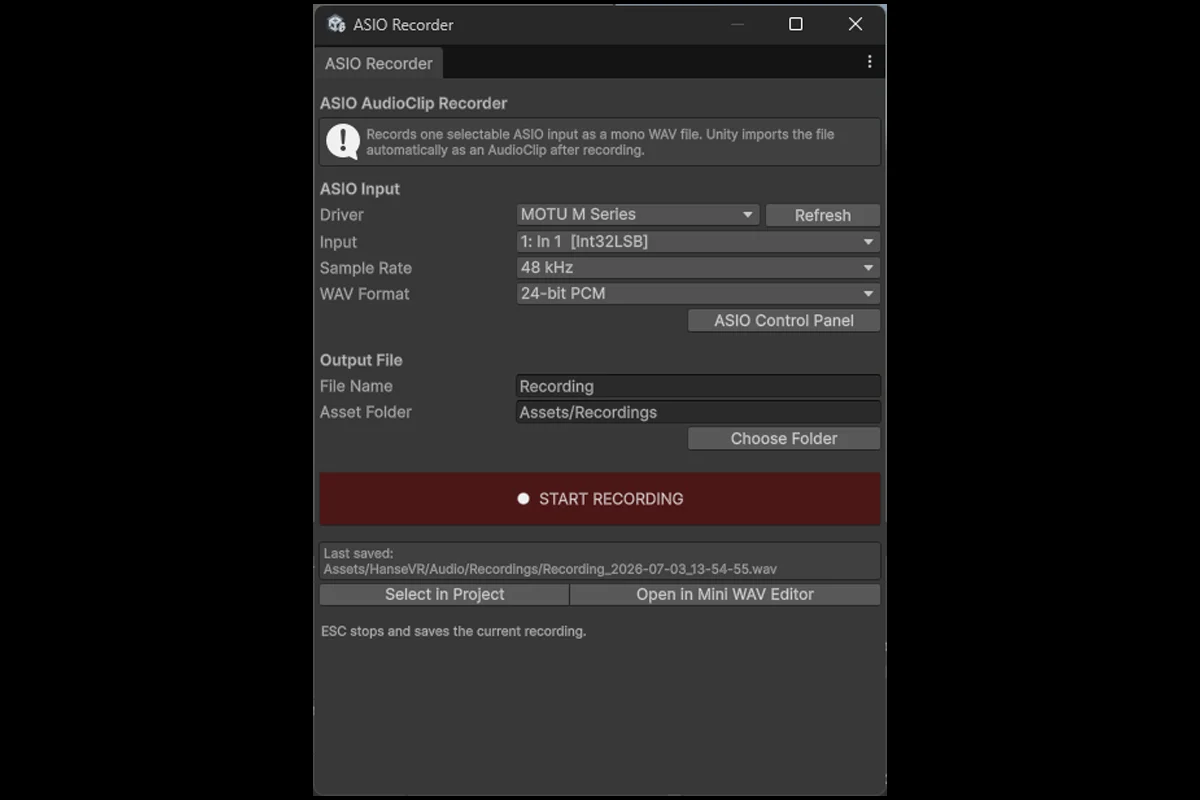Viewport: 1200px width, 800px height.
Task: Open the WAV Format dropdown showing 24-bit PCM
Action: 698,294
